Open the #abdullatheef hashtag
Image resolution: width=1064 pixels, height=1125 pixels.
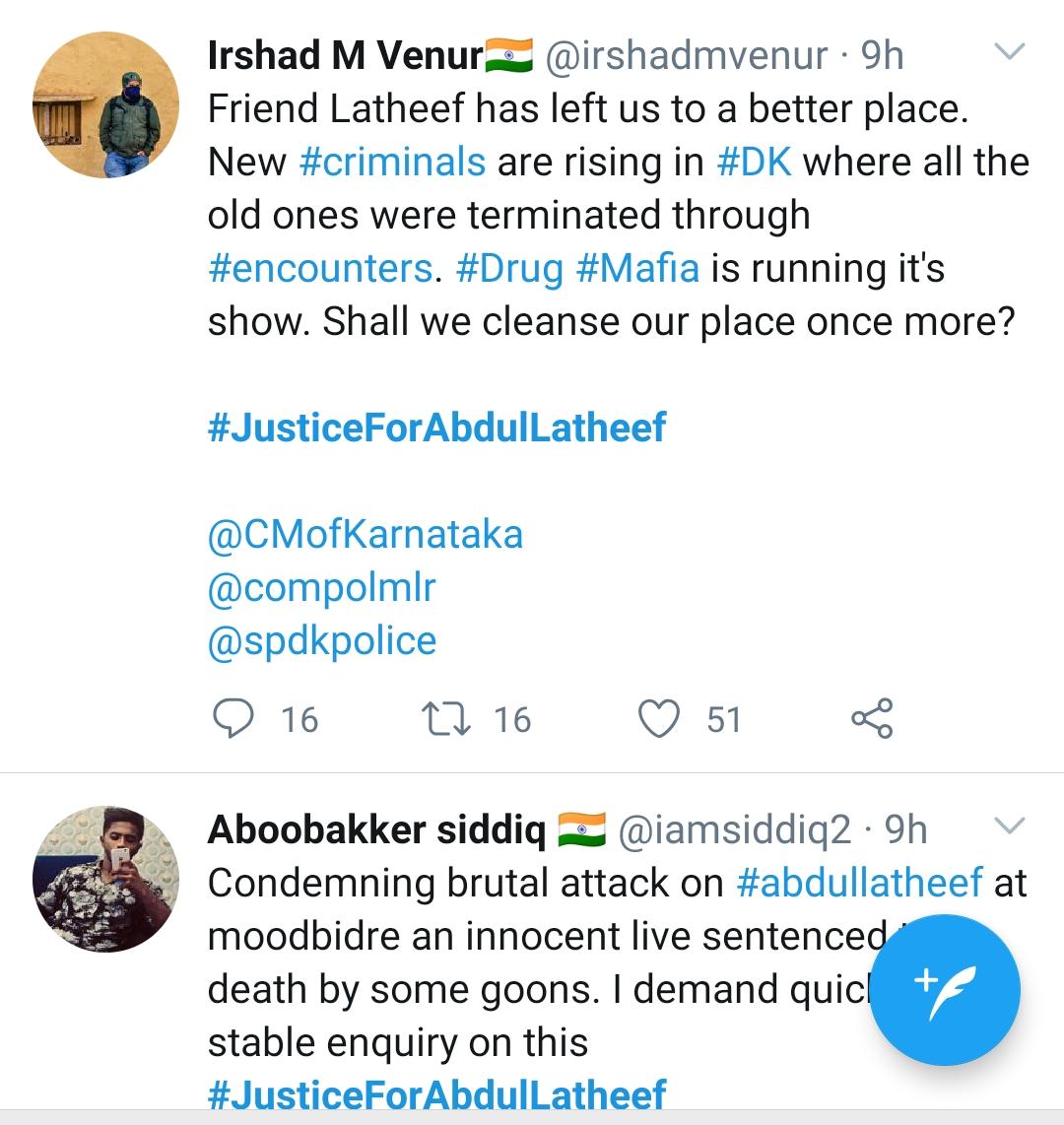[859, 882]
